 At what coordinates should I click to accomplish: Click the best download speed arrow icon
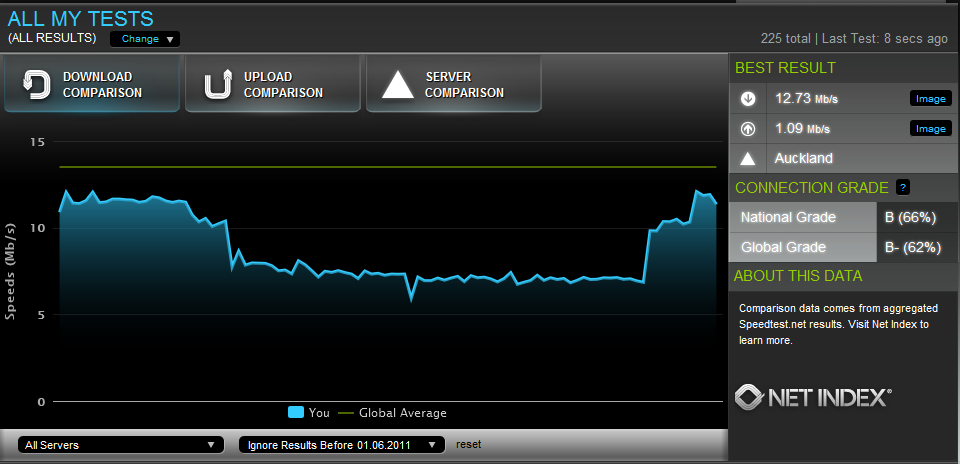(x=747, y=99)
